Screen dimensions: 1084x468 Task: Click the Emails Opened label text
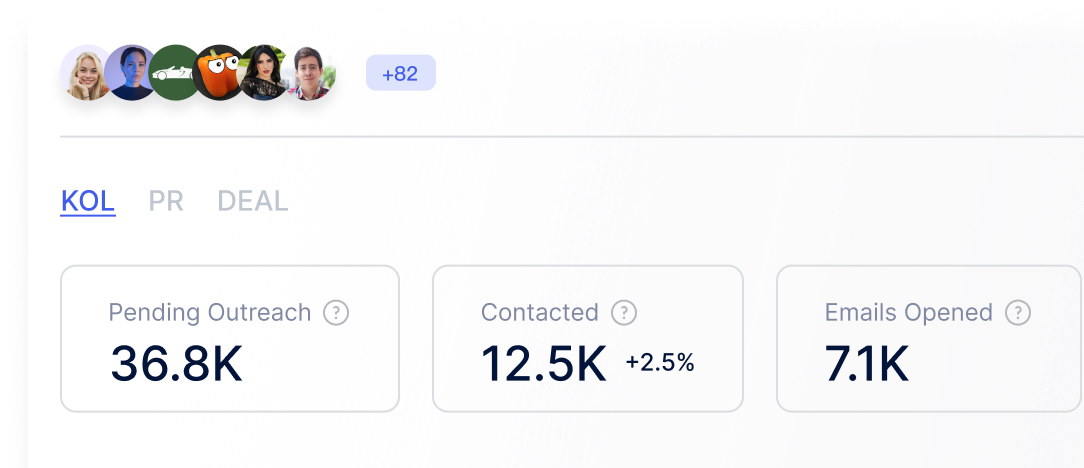point(909,312)
